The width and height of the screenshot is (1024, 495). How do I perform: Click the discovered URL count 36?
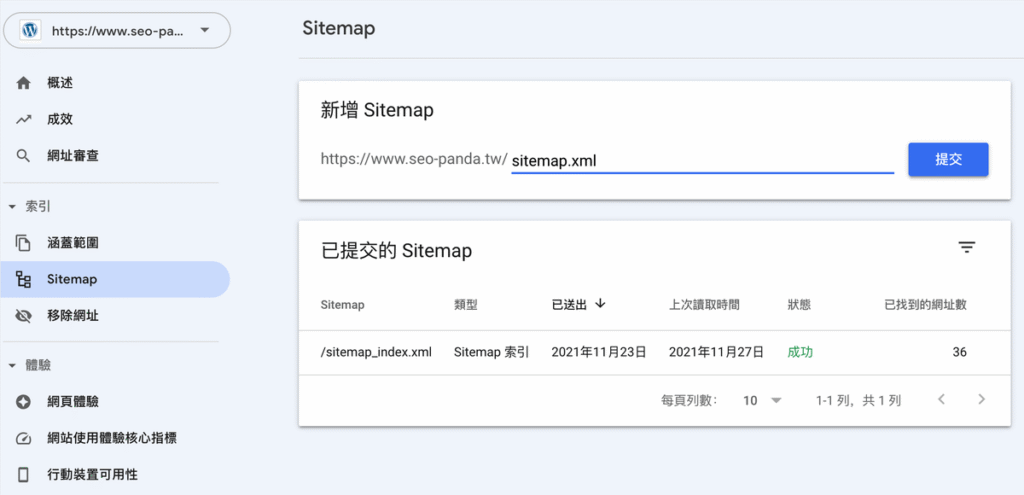959,353
